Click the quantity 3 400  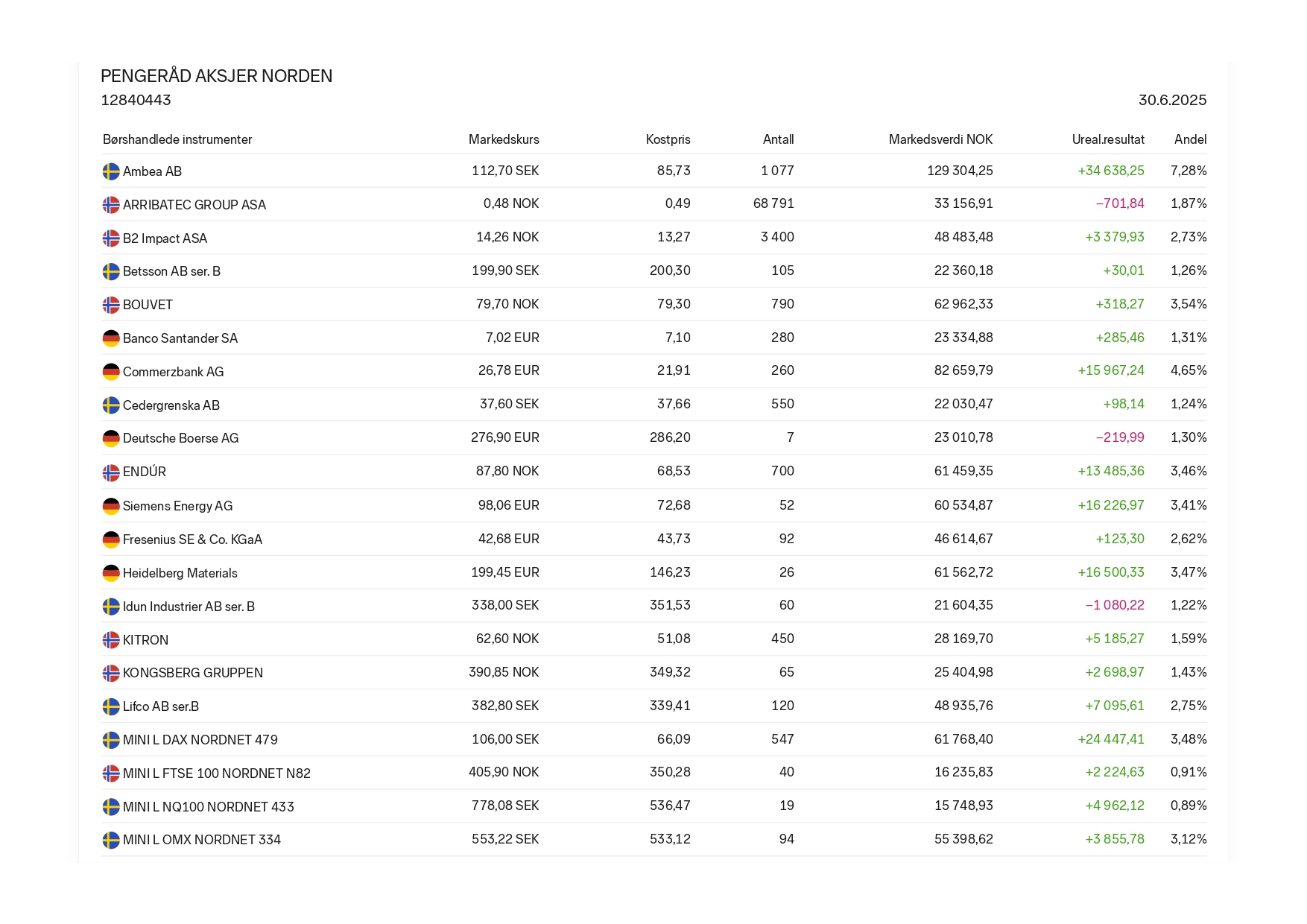[777, 237]
